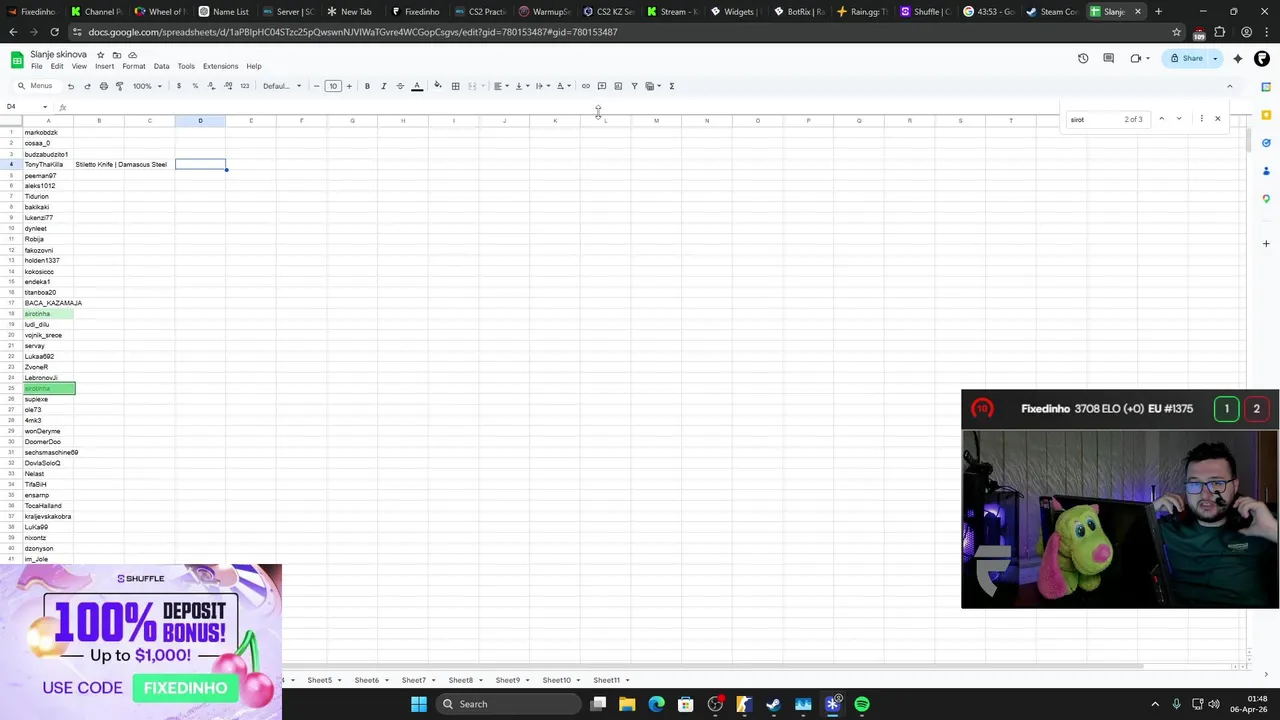Open Share quick actions arrow
This screenshot has height=720, width=1280.
coord(1216,58)
